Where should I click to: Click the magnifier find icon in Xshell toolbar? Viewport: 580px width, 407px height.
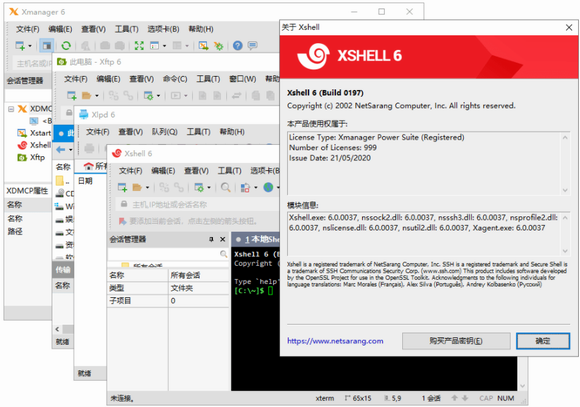225,188
